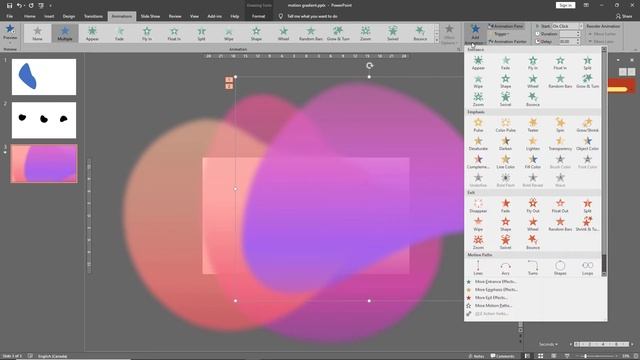
Task: Click Undo in quick access toolbar
Action: (19, 5)
